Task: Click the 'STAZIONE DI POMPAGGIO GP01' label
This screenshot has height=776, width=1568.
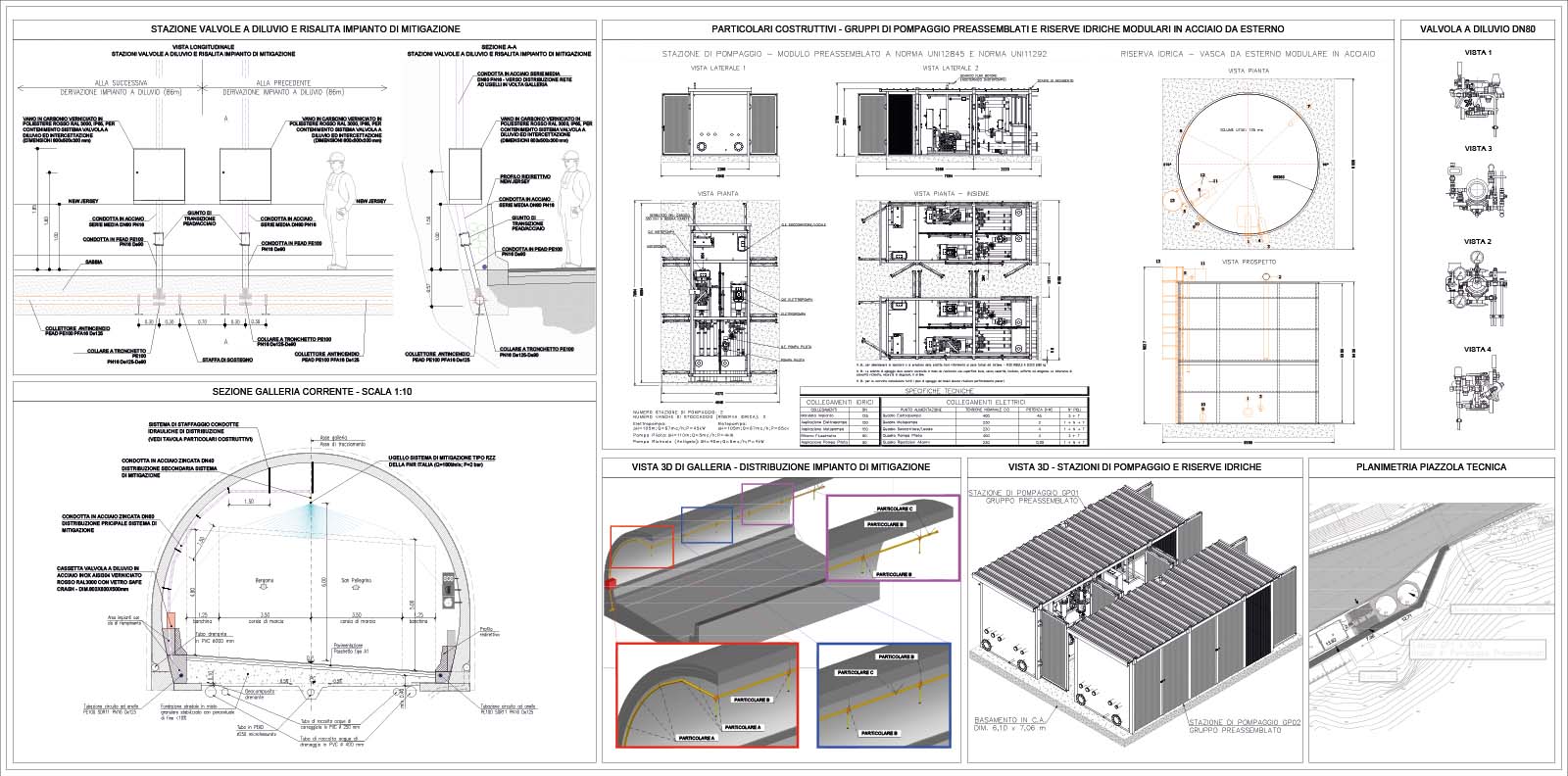Action: pyautogui.click(x=1025, y=496)
